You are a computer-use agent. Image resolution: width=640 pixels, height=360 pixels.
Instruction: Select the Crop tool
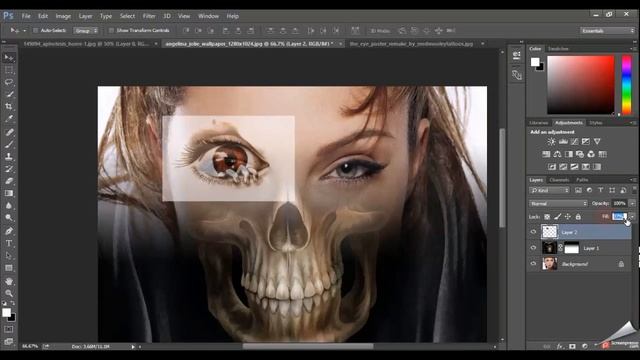(x=9, y=107)
